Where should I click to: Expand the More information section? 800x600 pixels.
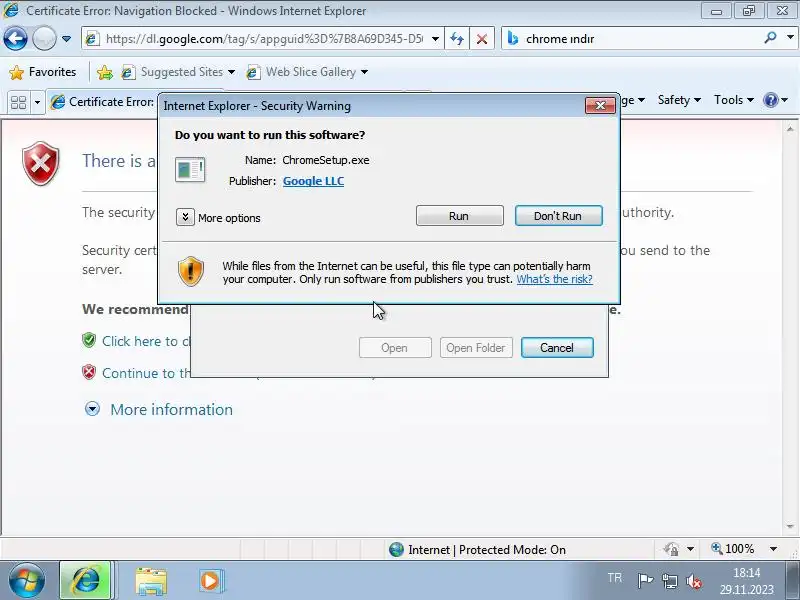click(92, 409)
